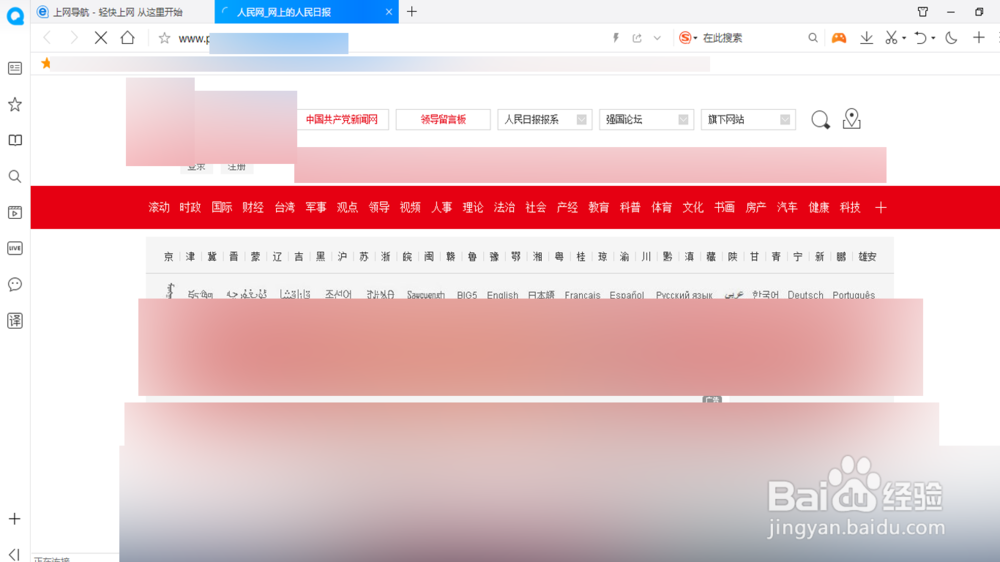Viewport: 1000px width, 562px height.
Task: Click the search box magnifier icon
Action: [812, 38]
